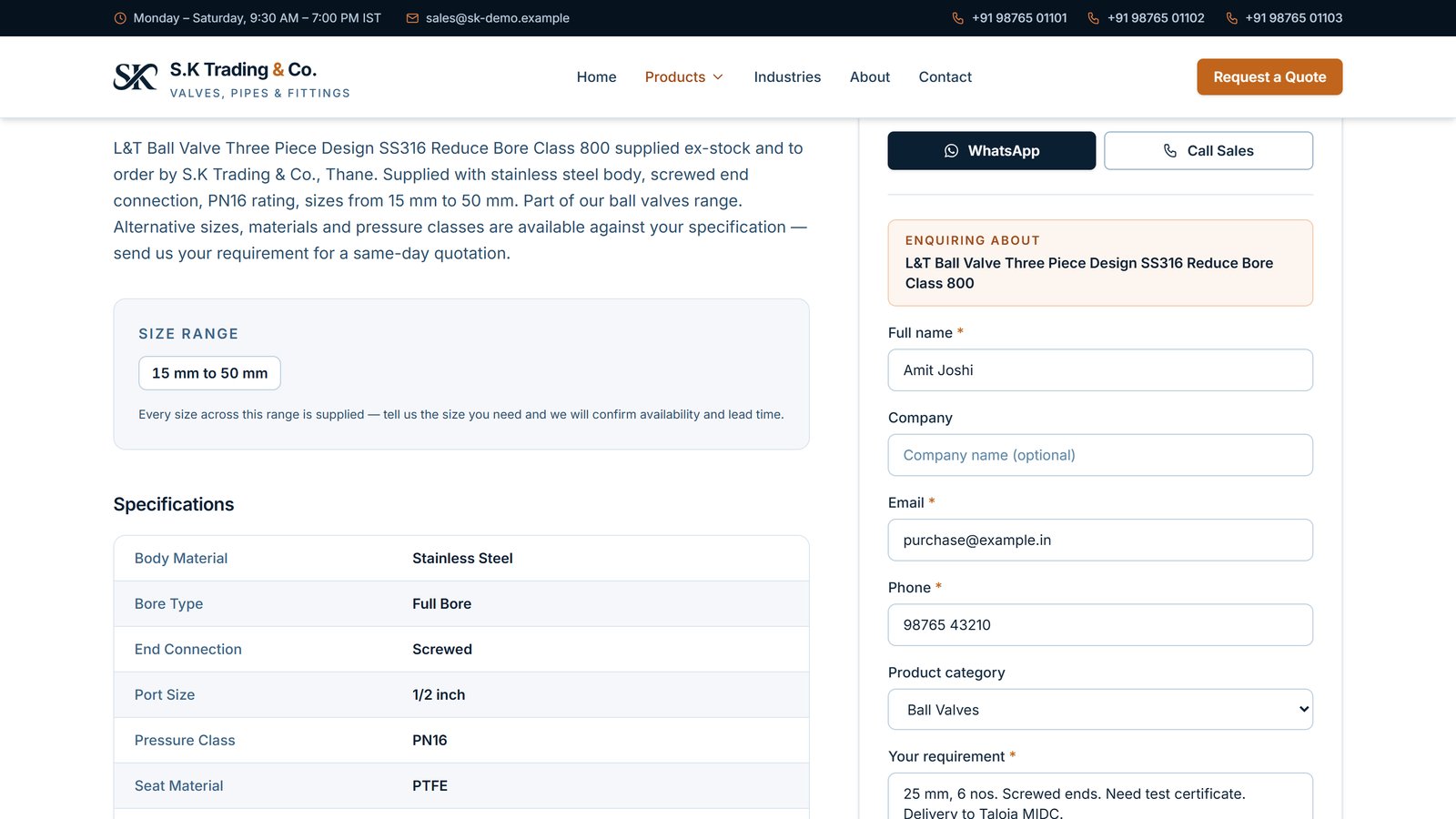This screenshot has height=819, width=1456.
Task: Click the Screwed end connection value
Action: (442, 650)
